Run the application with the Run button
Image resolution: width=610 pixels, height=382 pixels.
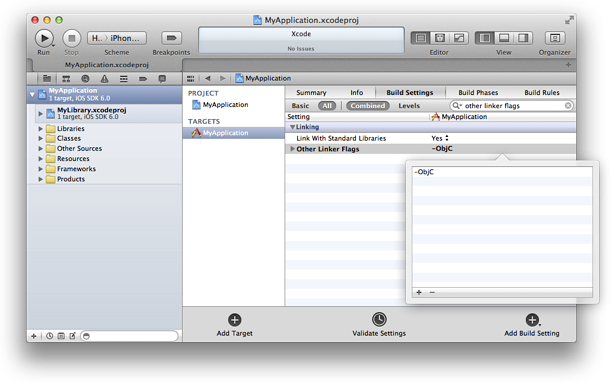44,38
